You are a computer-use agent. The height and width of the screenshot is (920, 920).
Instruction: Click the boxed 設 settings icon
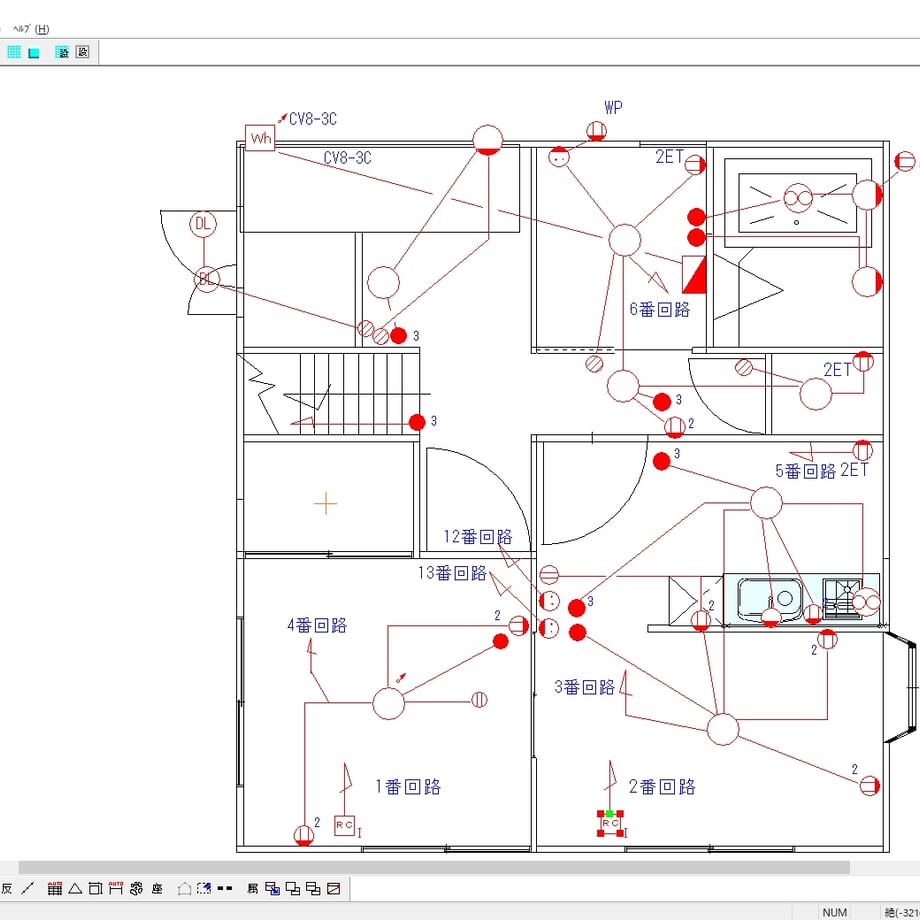click(x=83, y=52)
